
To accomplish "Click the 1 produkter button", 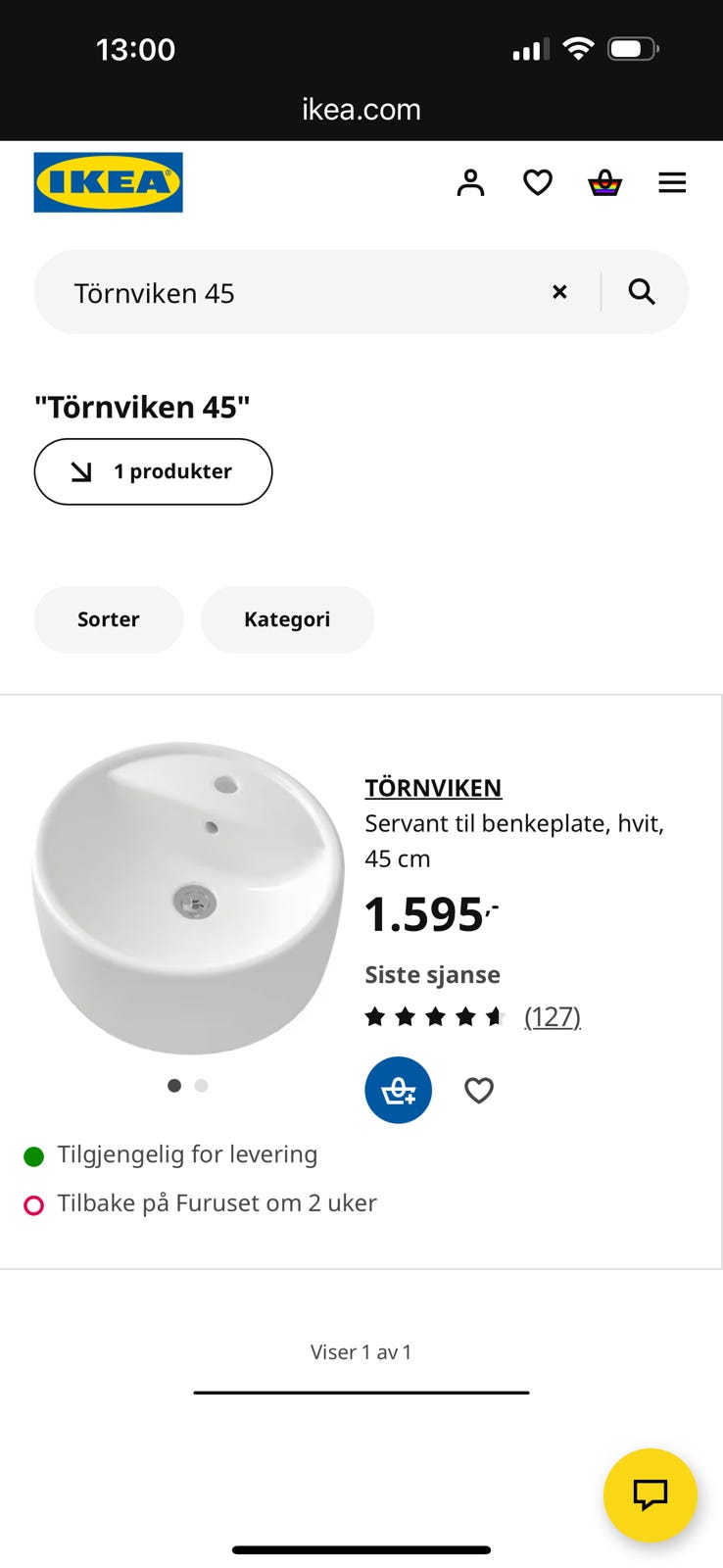I will pyautogui.click(x=153, y=471).
